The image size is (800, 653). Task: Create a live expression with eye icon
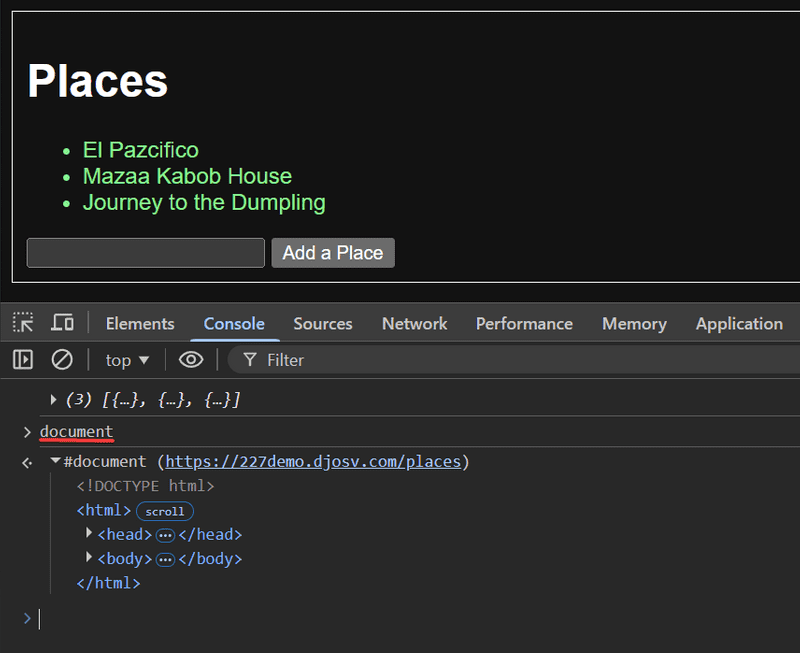[x=190, y=359]
